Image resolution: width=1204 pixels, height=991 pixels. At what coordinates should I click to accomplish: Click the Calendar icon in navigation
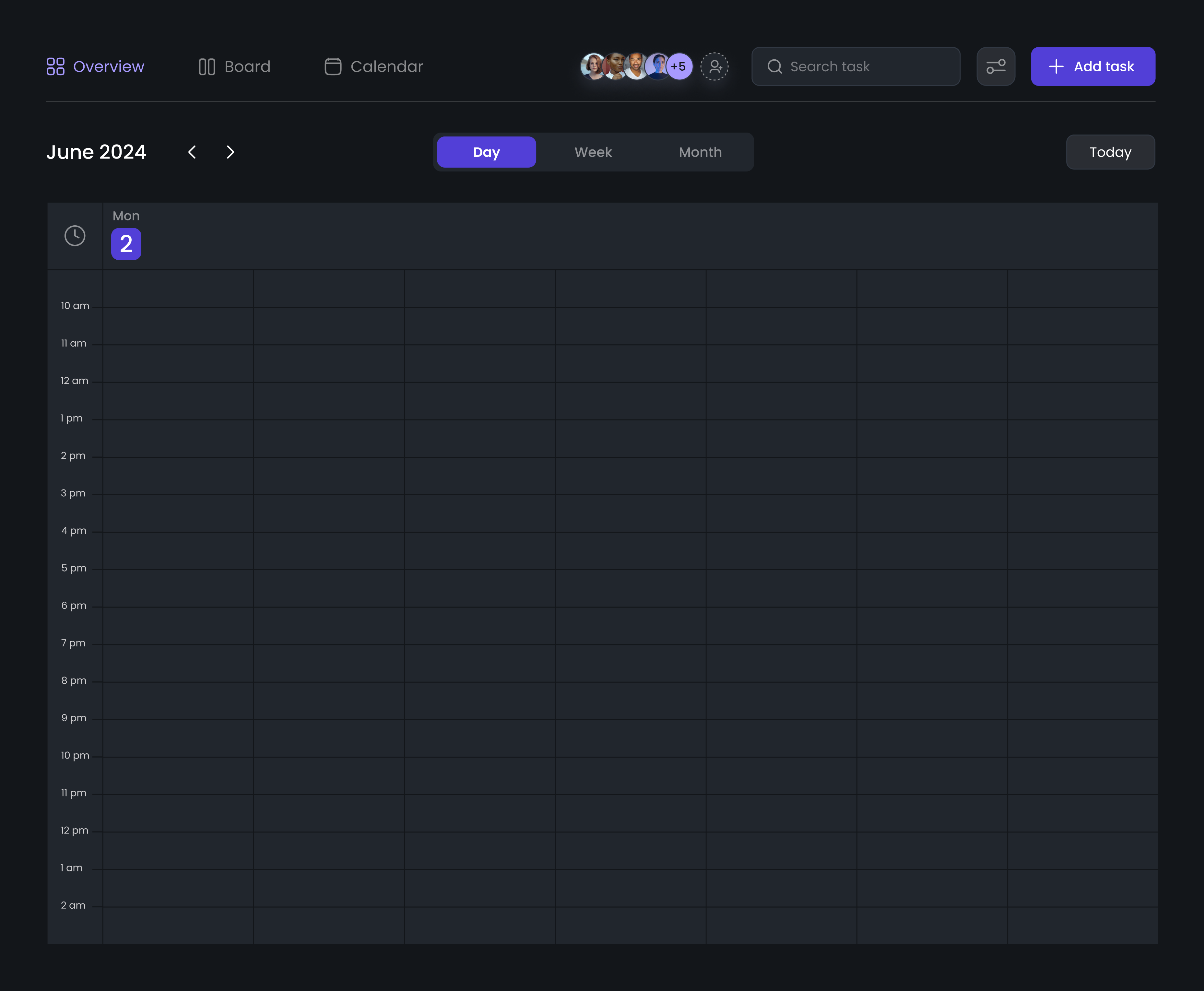[333, 66]
